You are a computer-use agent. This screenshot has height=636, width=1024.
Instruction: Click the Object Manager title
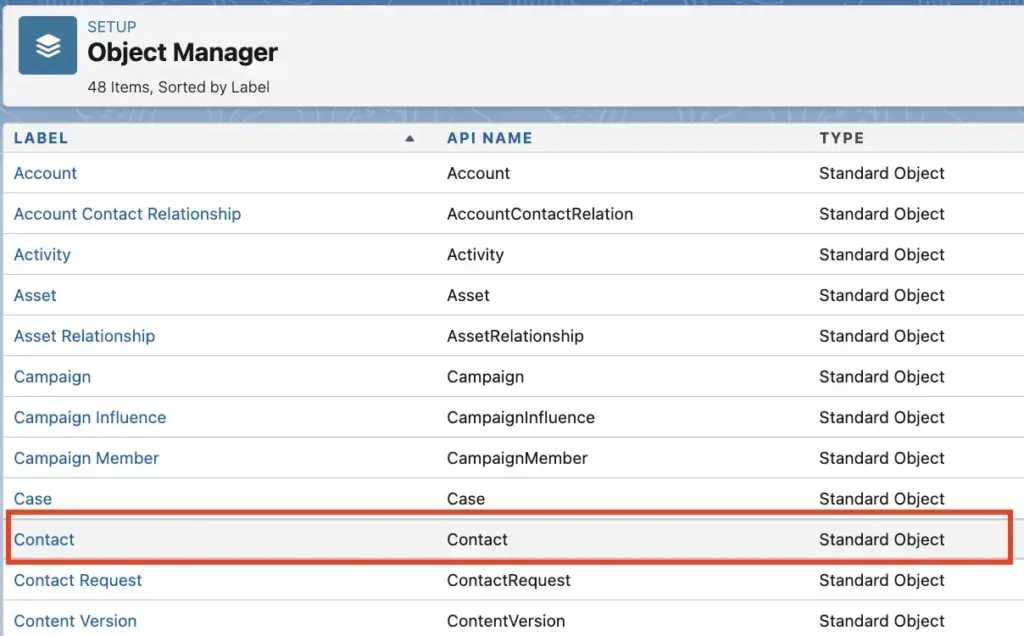(185, 53)
